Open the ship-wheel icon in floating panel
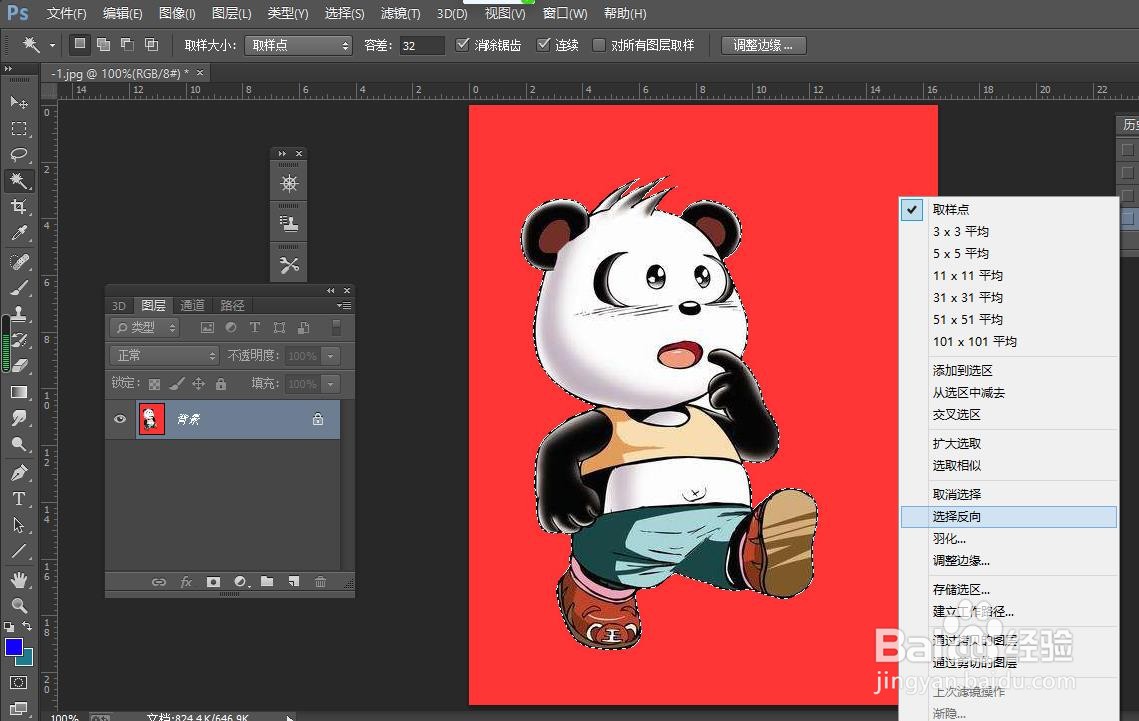1139x721 pixels. pyautogui.click(x=289, y=184)
